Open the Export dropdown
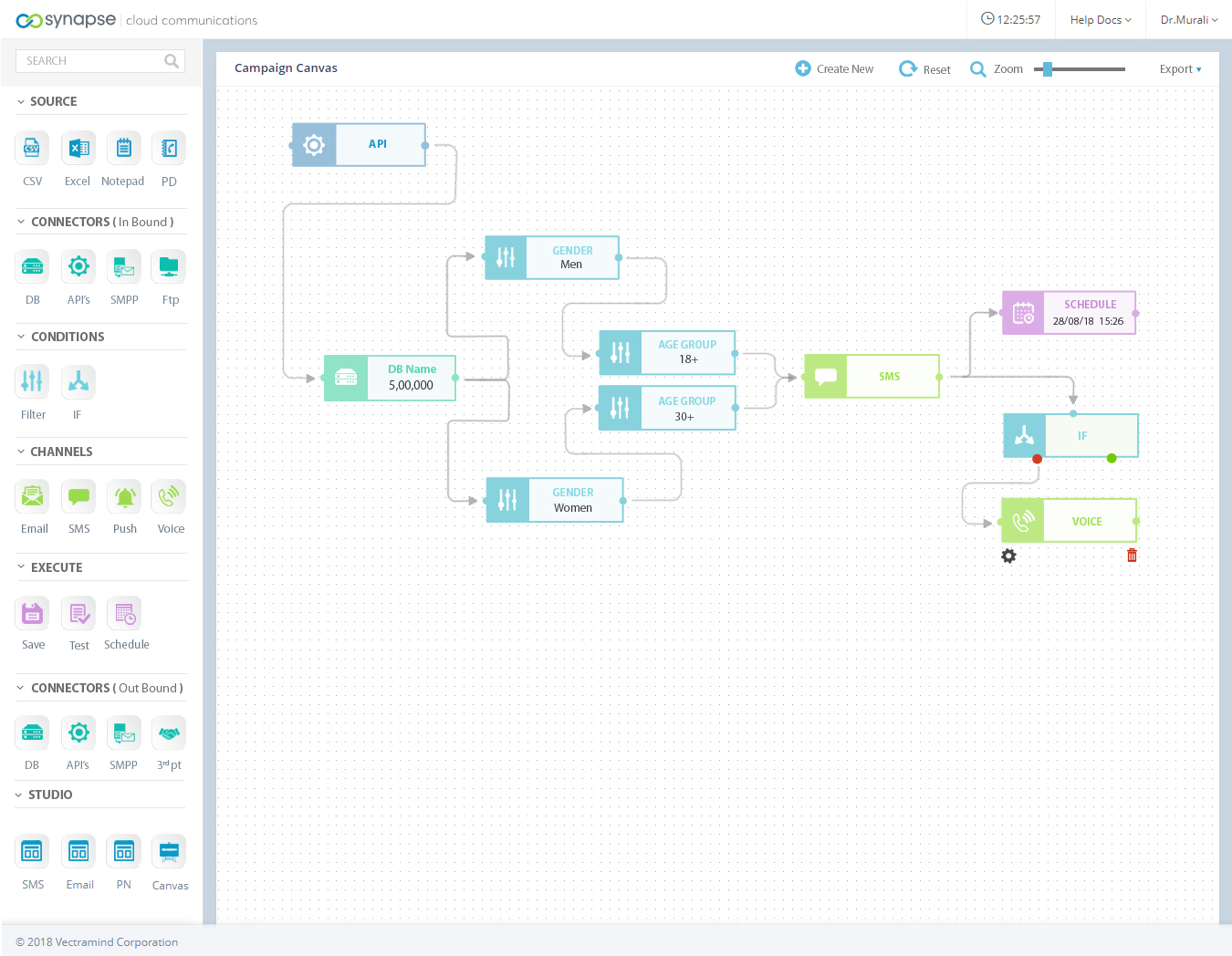Image resolution: width=1232 pixels, height=956 pixels. (x=1180, y=69)
